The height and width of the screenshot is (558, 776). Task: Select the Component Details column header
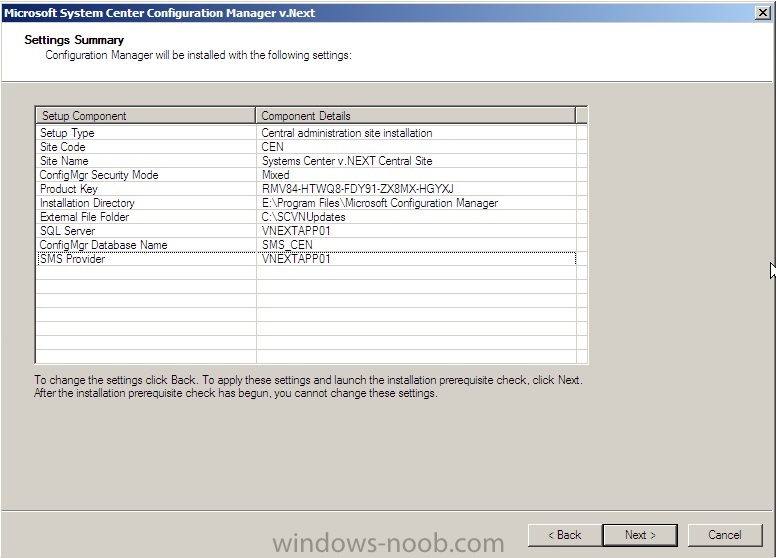[416, 116]
